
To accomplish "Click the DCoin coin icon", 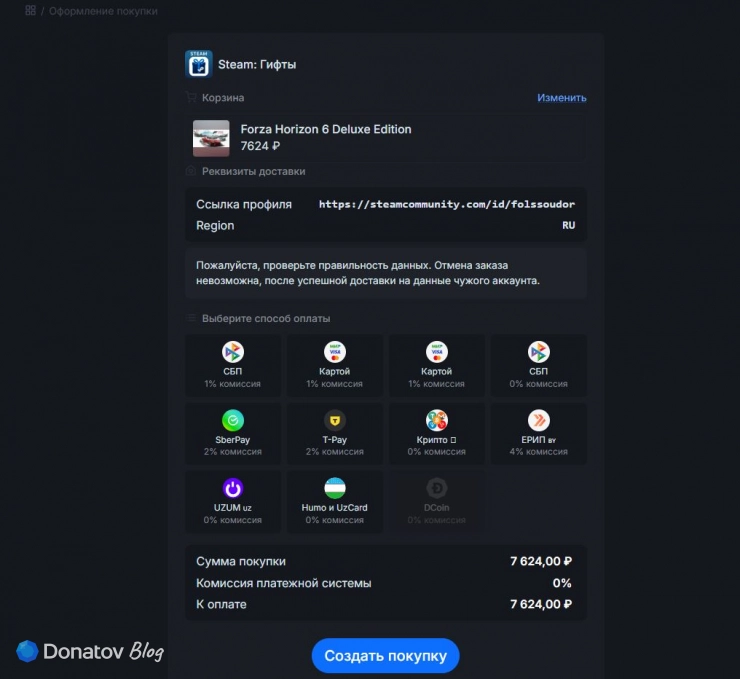I will pyautogui.click(x=437, y=488).
